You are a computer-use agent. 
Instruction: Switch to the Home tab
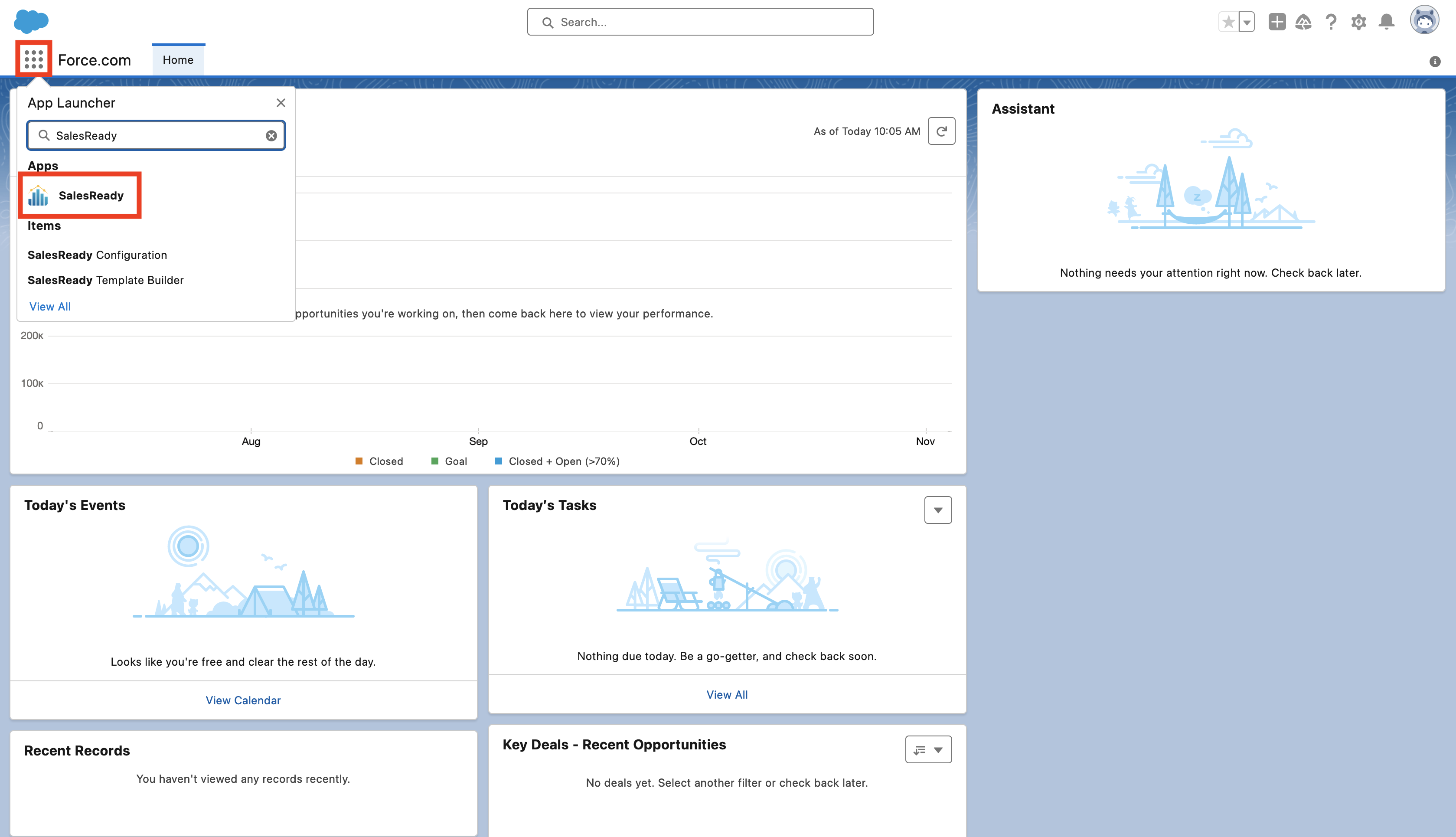pyautogui.click(x=178, y=60)
